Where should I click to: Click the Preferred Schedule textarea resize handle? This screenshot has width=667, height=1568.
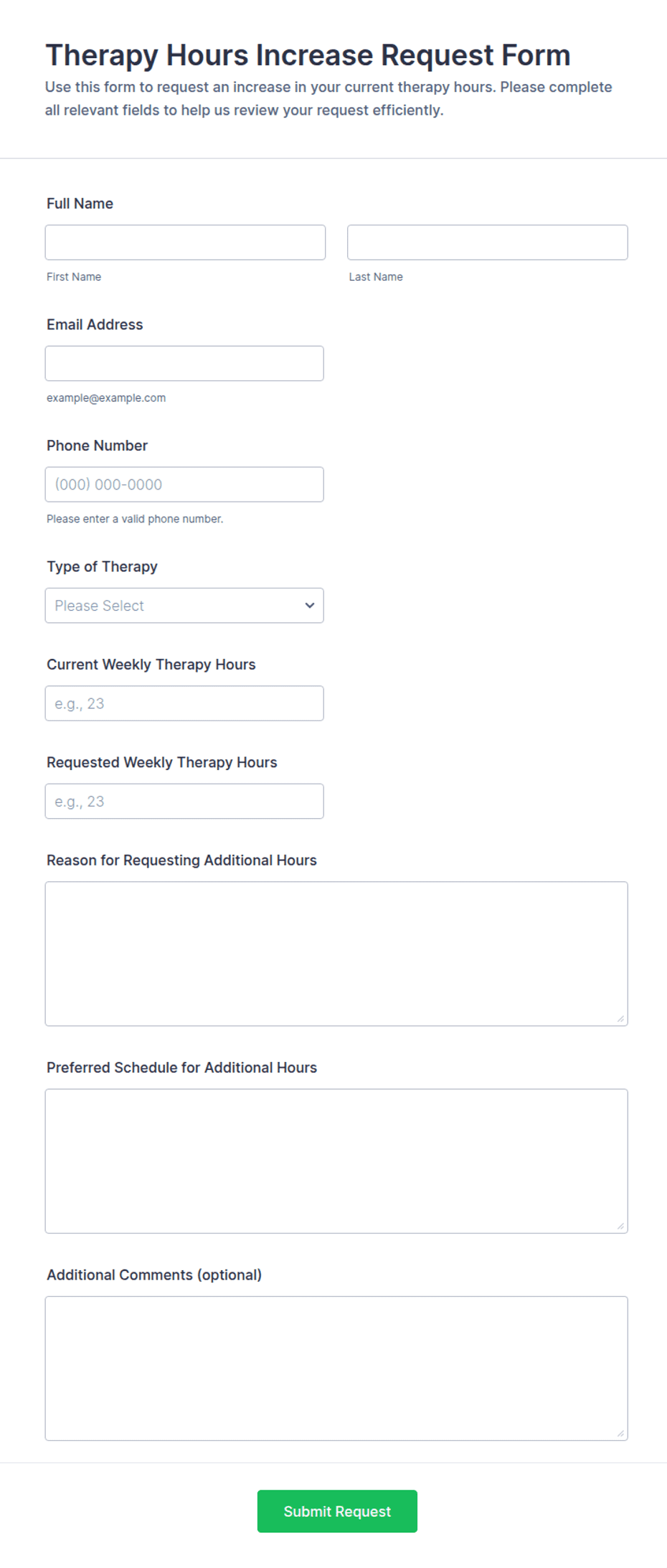[x=620, y=1226]
